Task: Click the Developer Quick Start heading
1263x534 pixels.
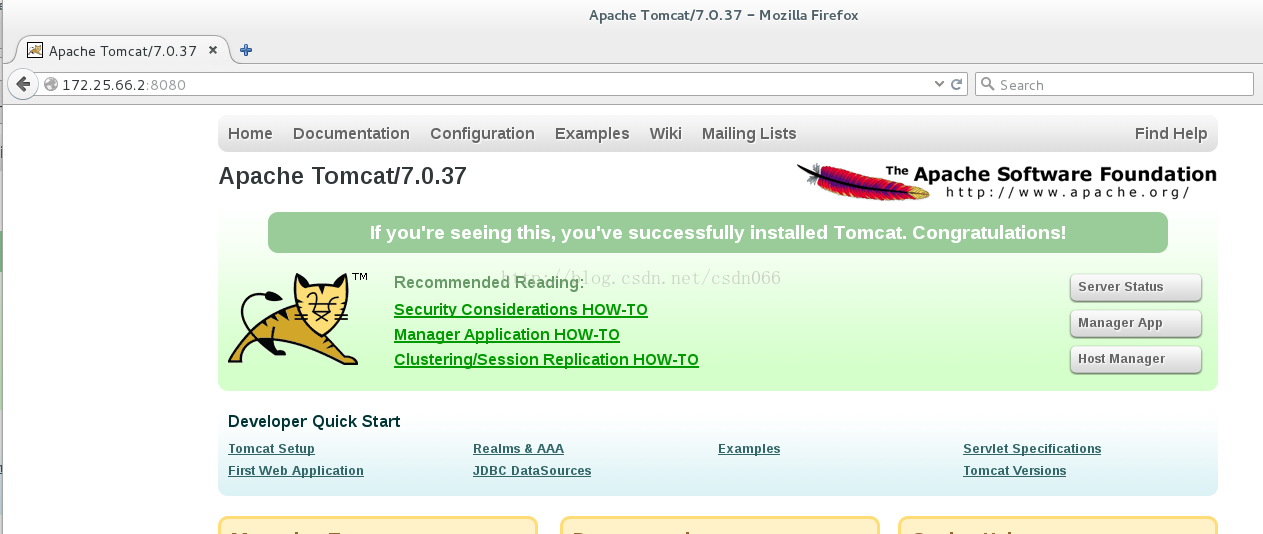Action: tap(314, 422)
